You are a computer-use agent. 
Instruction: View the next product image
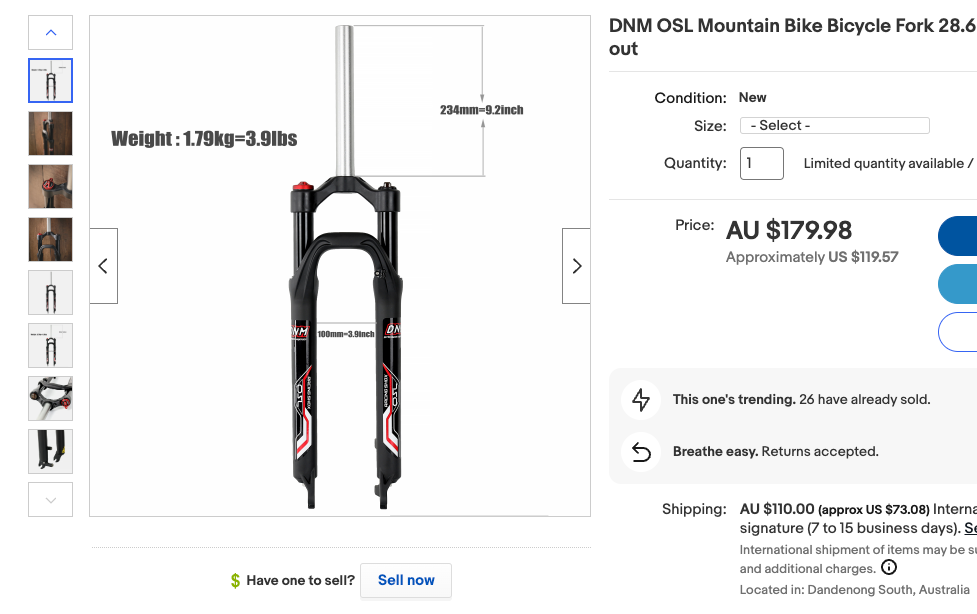click(576, 265)
